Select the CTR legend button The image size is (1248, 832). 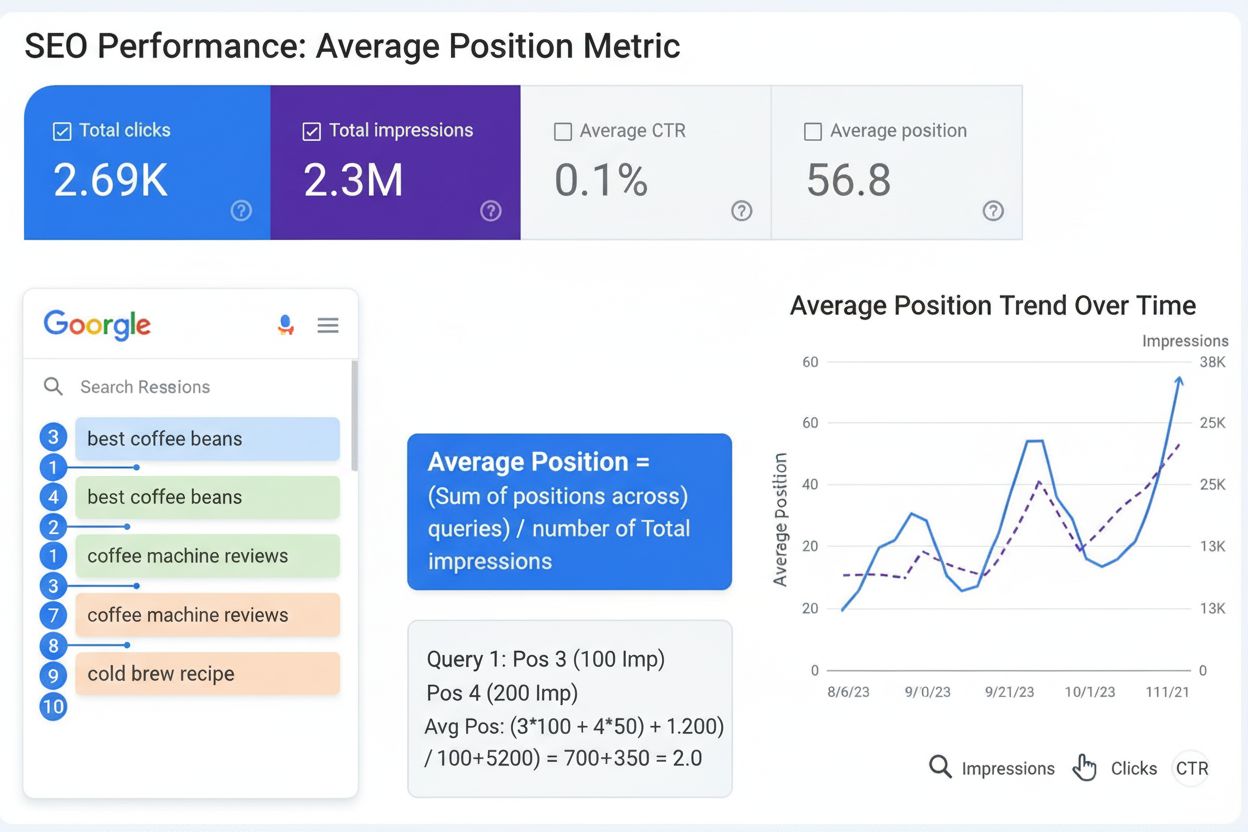click(1191, 768)
